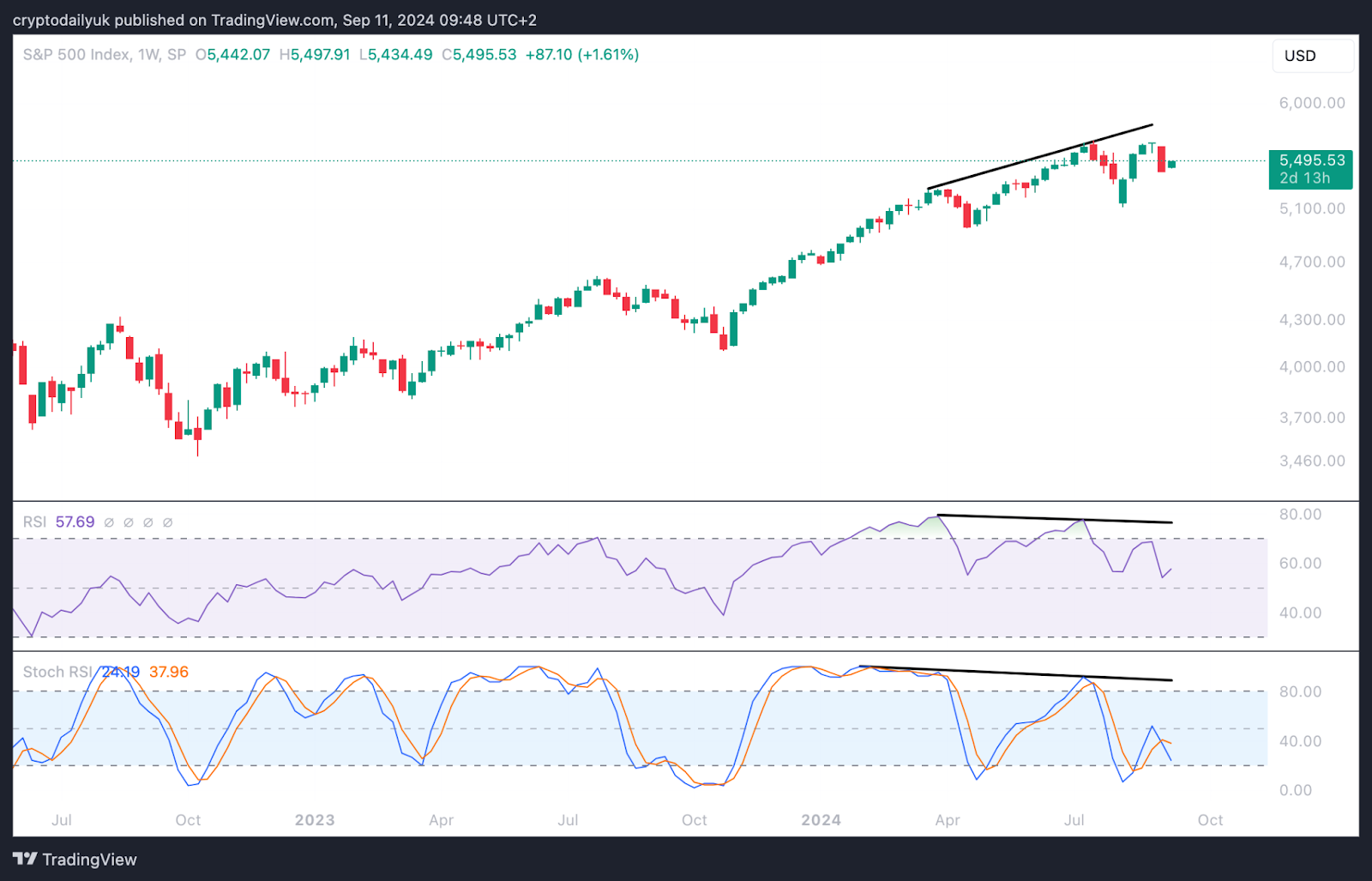Screen dimensions: 1372x881
Task: Click the Stoch RSI indicator label
Action: 57,673
